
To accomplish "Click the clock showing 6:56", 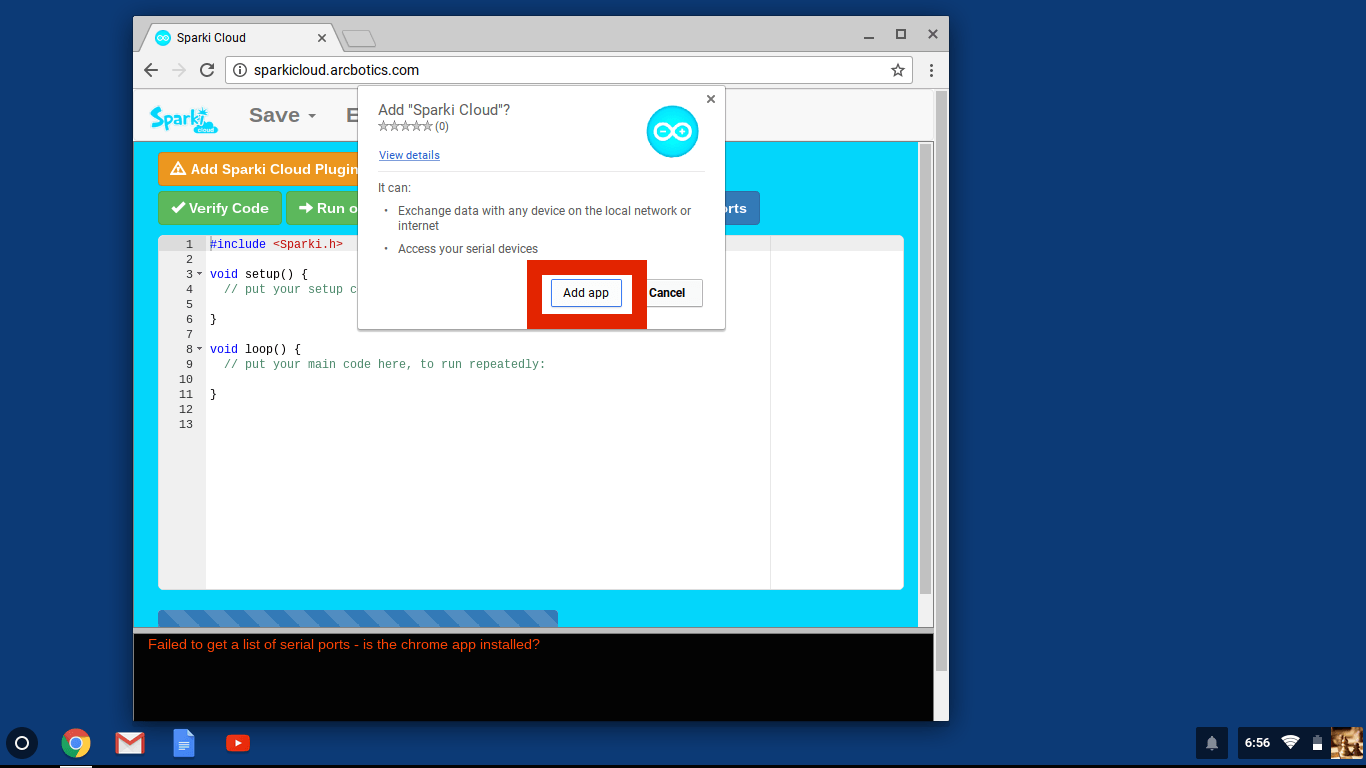I will [x=1257, y=743].
